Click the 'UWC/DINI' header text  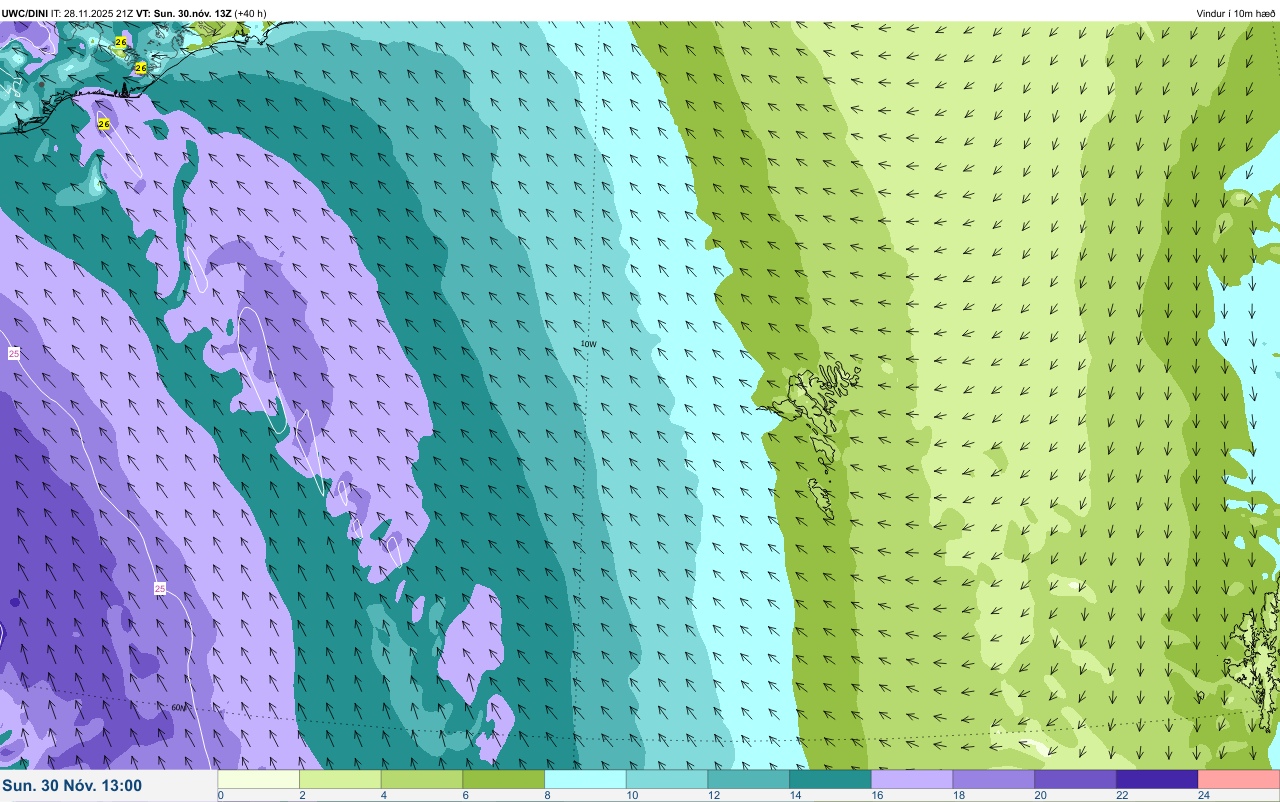point(25,13)
